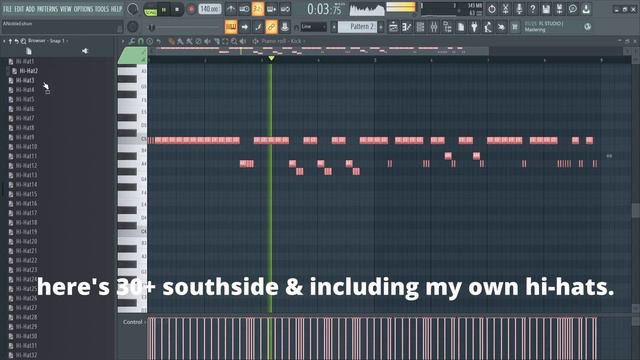Show the Channel rack icon
Image resolution: width=640 pixels, height=360 pixels.
tap(420, 27)
